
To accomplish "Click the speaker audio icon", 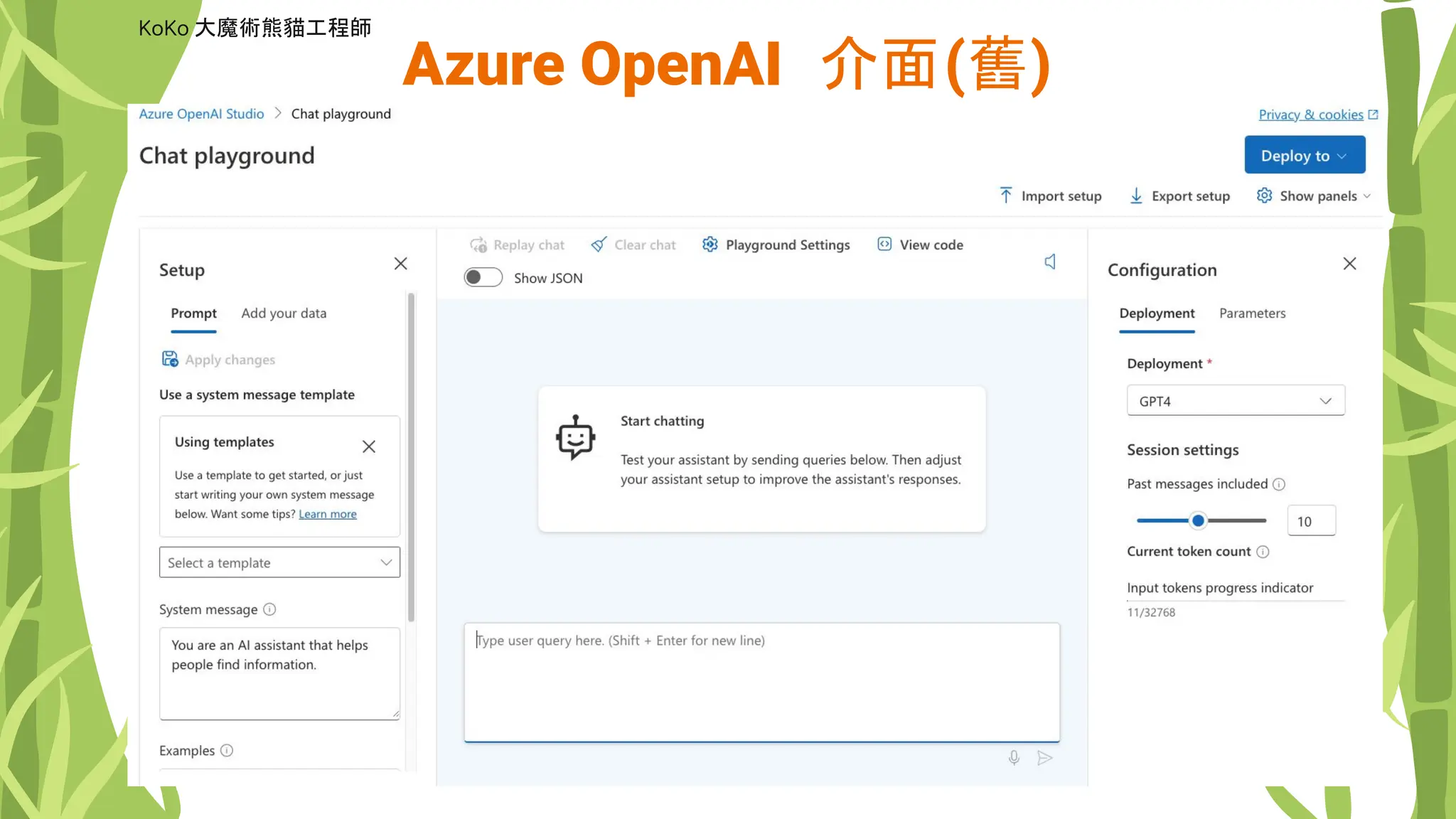I will tap(1050, 262).
